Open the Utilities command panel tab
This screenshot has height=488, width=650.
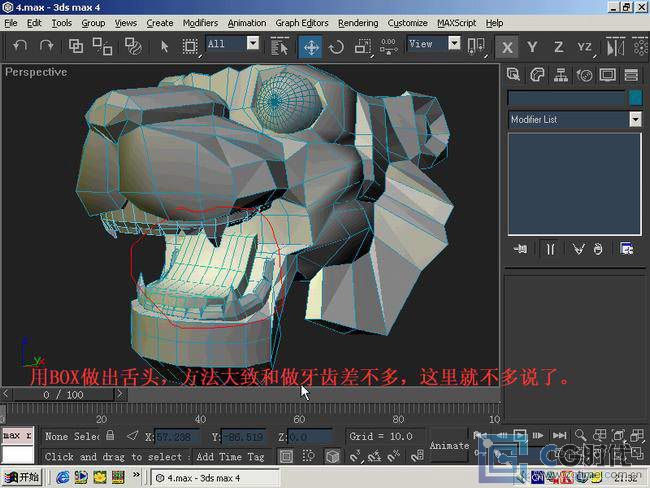(631, 75)
